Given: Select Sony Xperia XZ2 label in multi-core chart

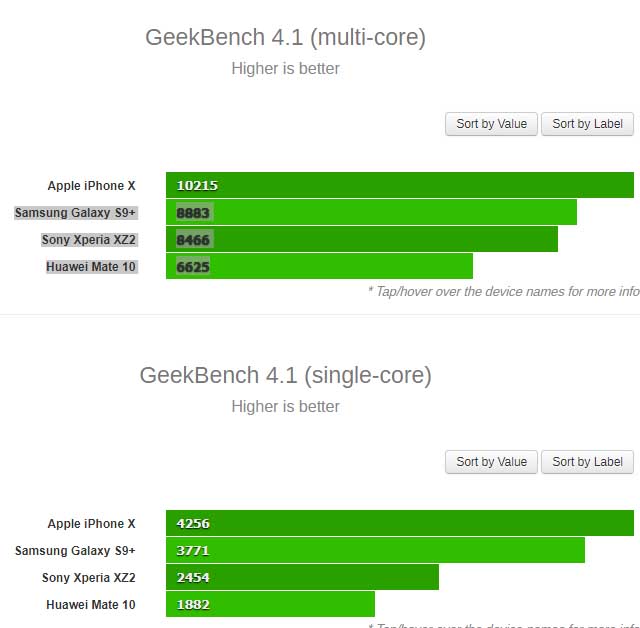Looking at the screenshot, I should [x=89, y=240].
